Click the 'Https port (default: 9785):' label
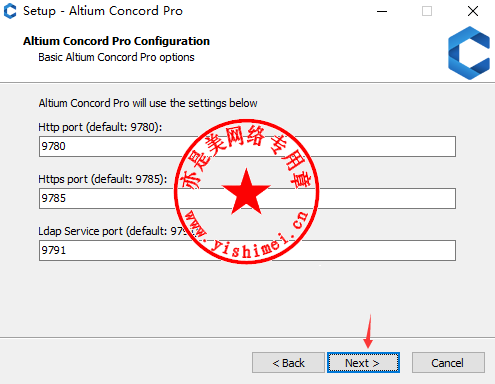This screenshot has height=384, width=495. click(x=103, y=179)
